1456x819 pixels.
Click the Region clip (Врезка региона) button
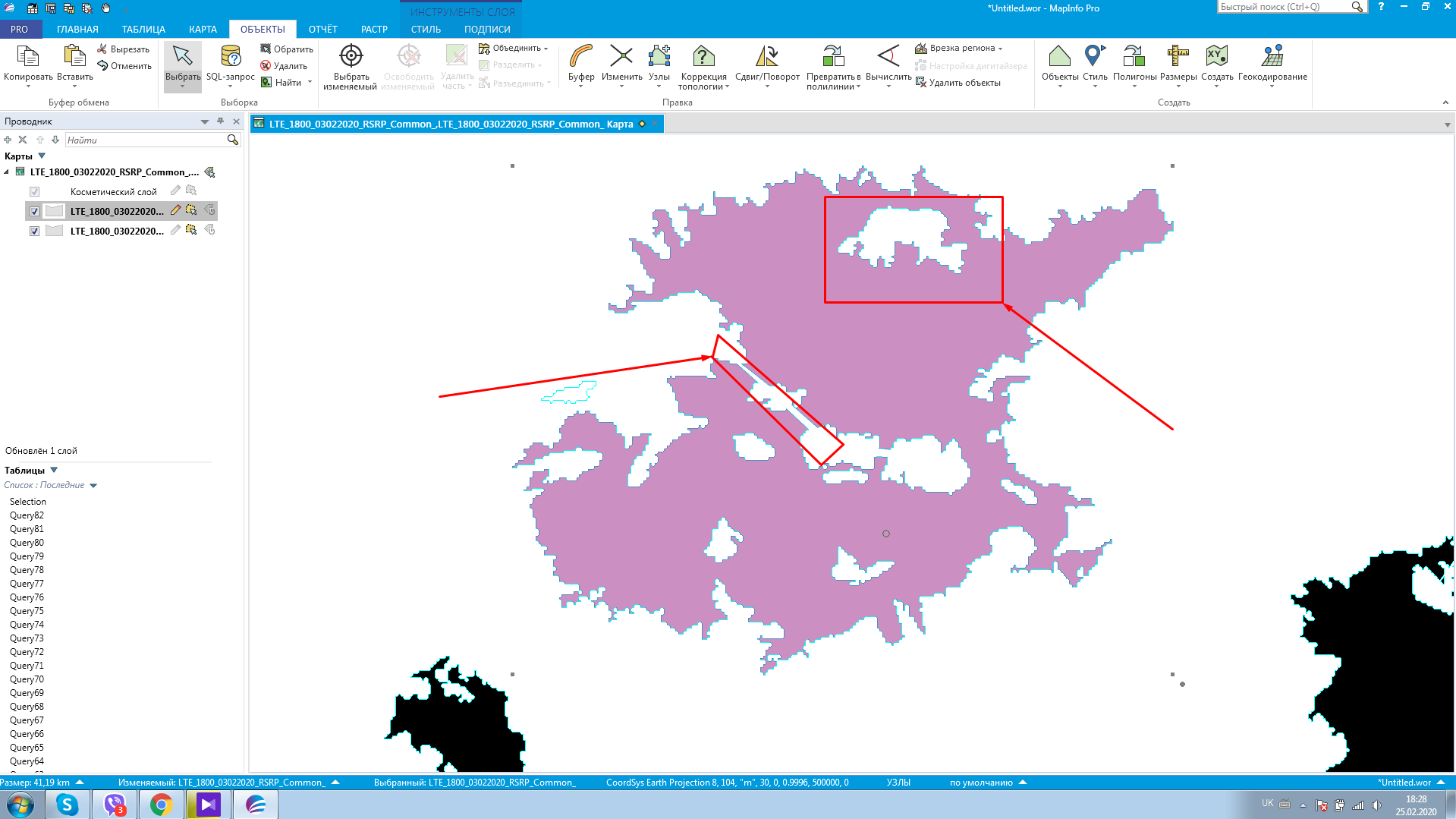(958, 49)
